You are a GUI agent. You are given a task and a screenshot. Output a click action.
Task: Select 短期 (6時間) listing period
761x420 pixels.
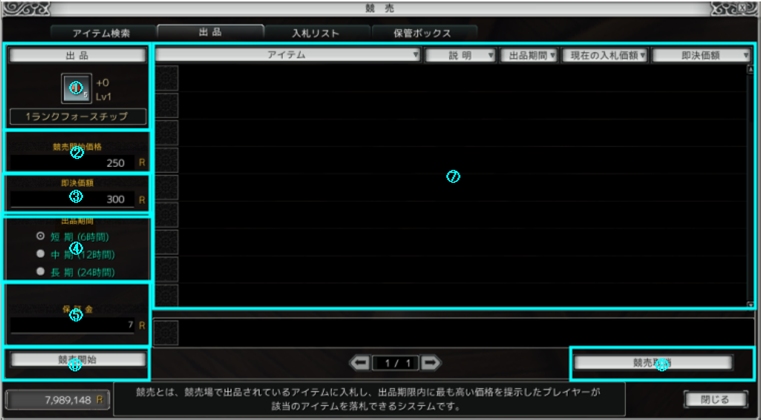(x=41, y=236)
